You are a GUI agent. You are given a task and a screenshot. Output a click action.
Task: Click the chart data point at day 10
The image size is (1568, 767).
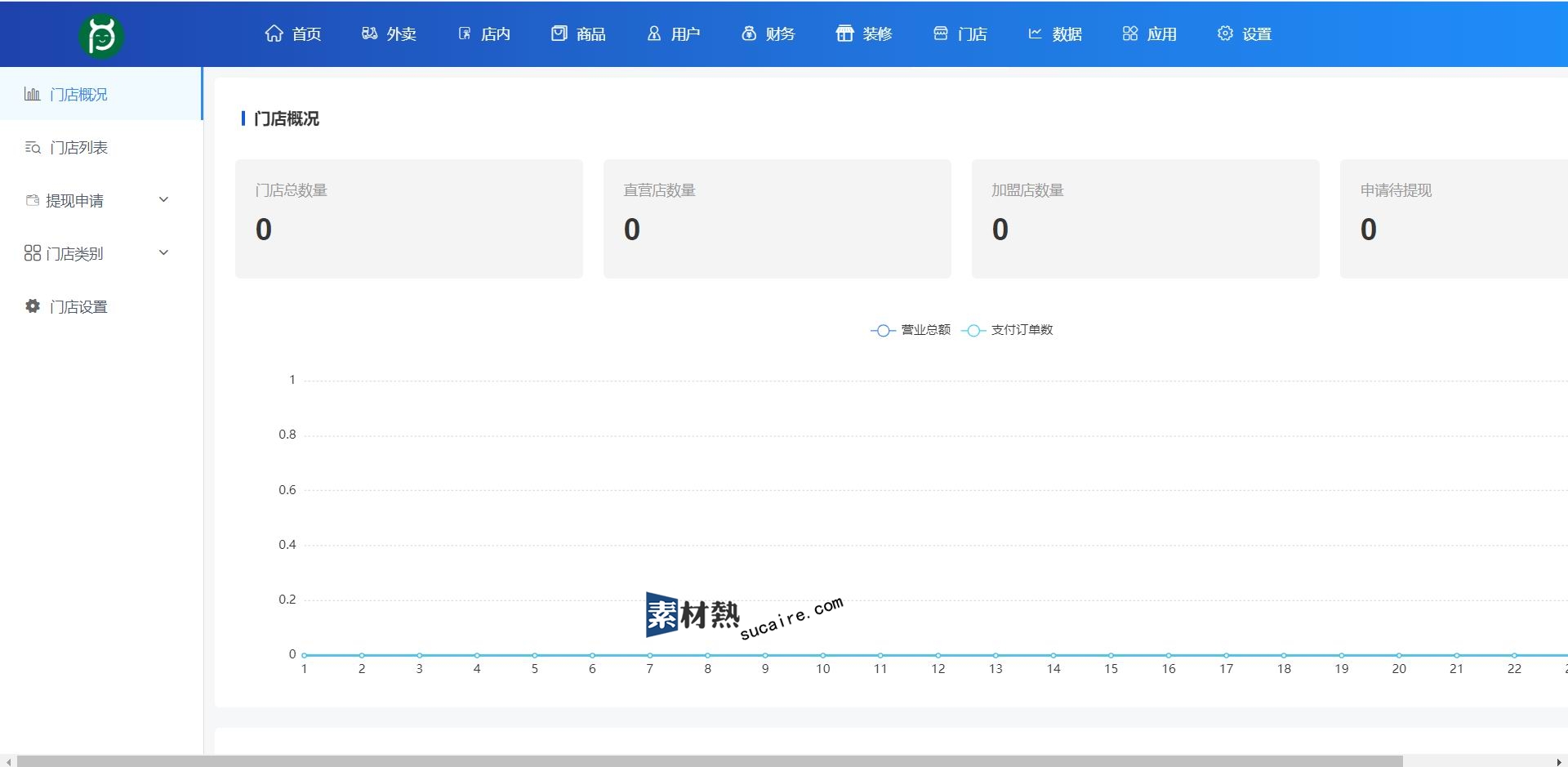(823, 655)
